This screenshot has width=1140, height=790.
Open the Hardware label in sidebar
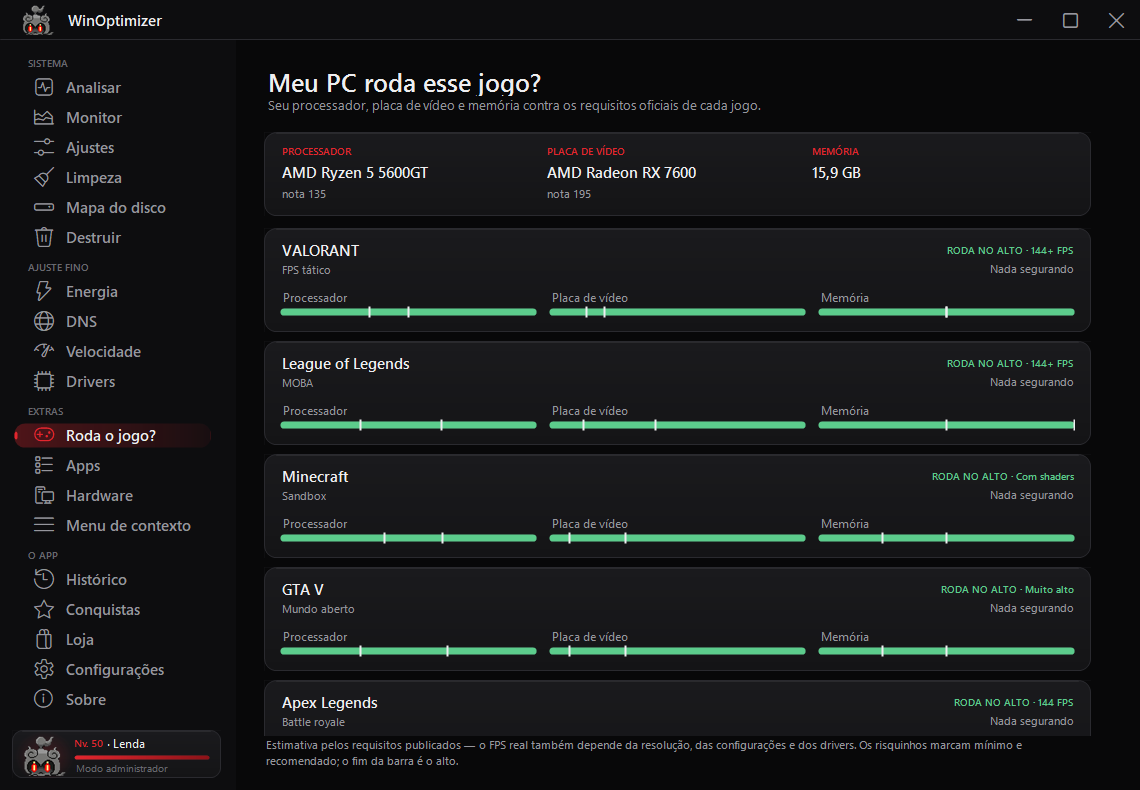(x=100, y=496)
